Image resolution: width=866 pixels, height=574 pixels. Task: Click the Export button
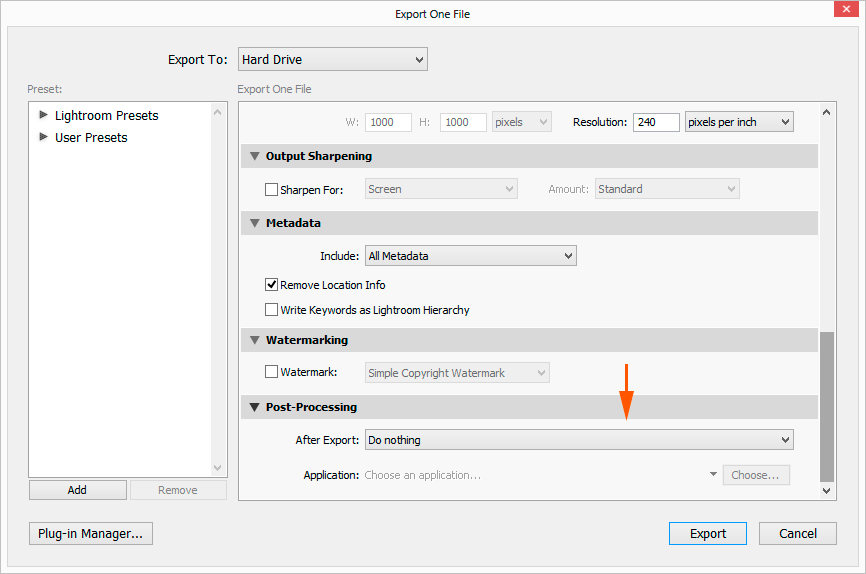(707, 533)
